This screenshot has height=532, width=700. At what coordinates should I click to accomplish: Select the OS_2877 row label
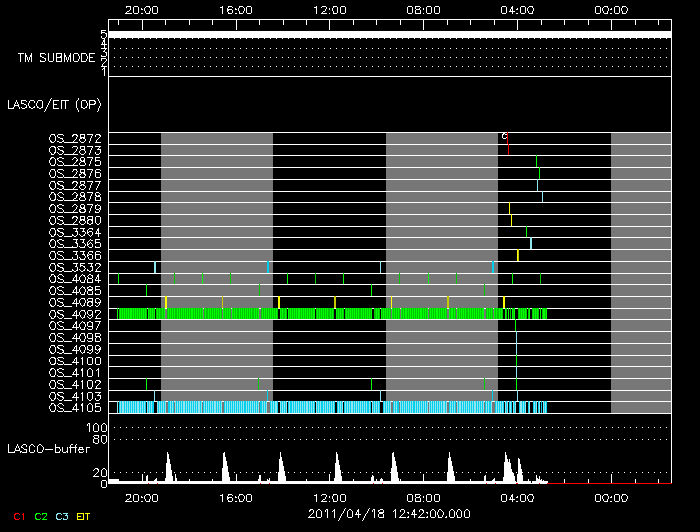pyautogui.click(x=75, y=185)
